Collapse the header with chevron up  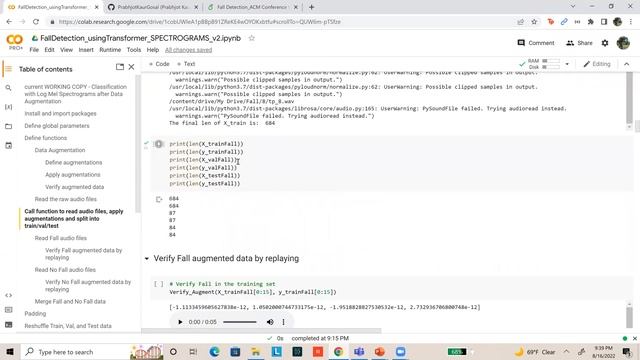tap(627, 64)
